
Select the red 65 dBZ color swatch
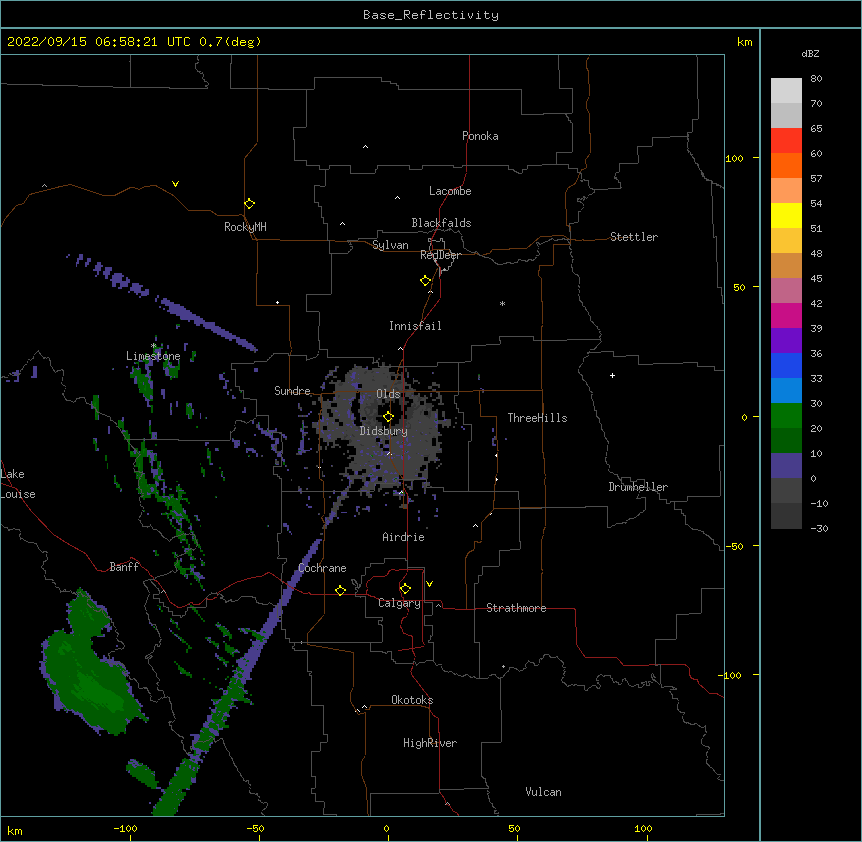[786, 140]
